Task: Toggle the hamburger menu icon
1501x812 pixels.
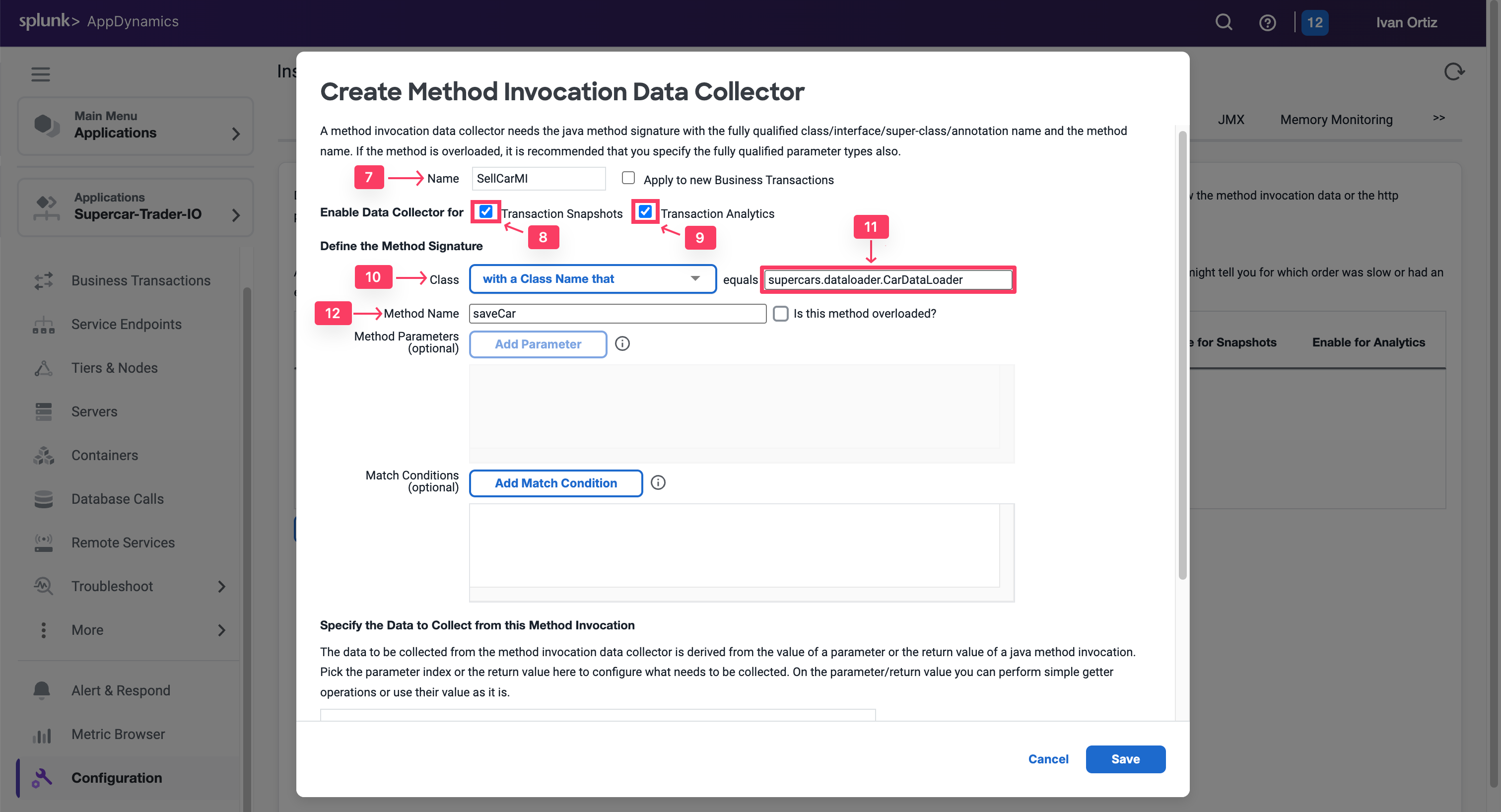Action: [40, 74]
